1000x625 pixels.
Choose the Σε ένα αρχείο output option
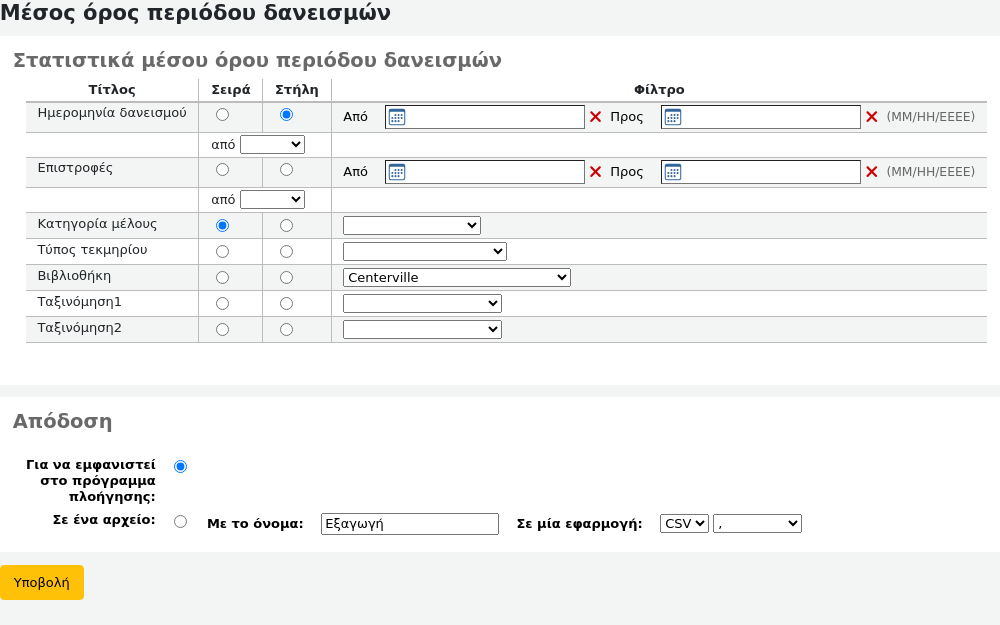coord(180,521)
